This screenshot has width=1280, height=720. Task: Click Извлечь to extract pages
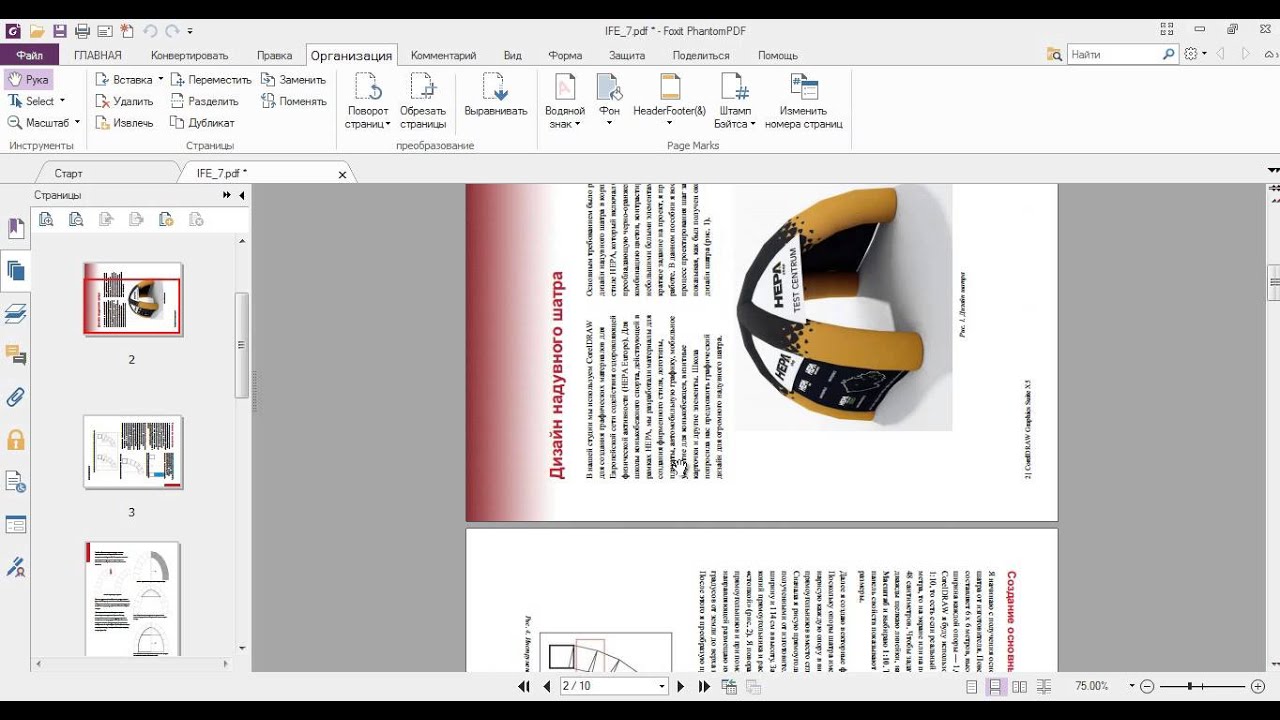pyautogui.click(x=124, y=123)
